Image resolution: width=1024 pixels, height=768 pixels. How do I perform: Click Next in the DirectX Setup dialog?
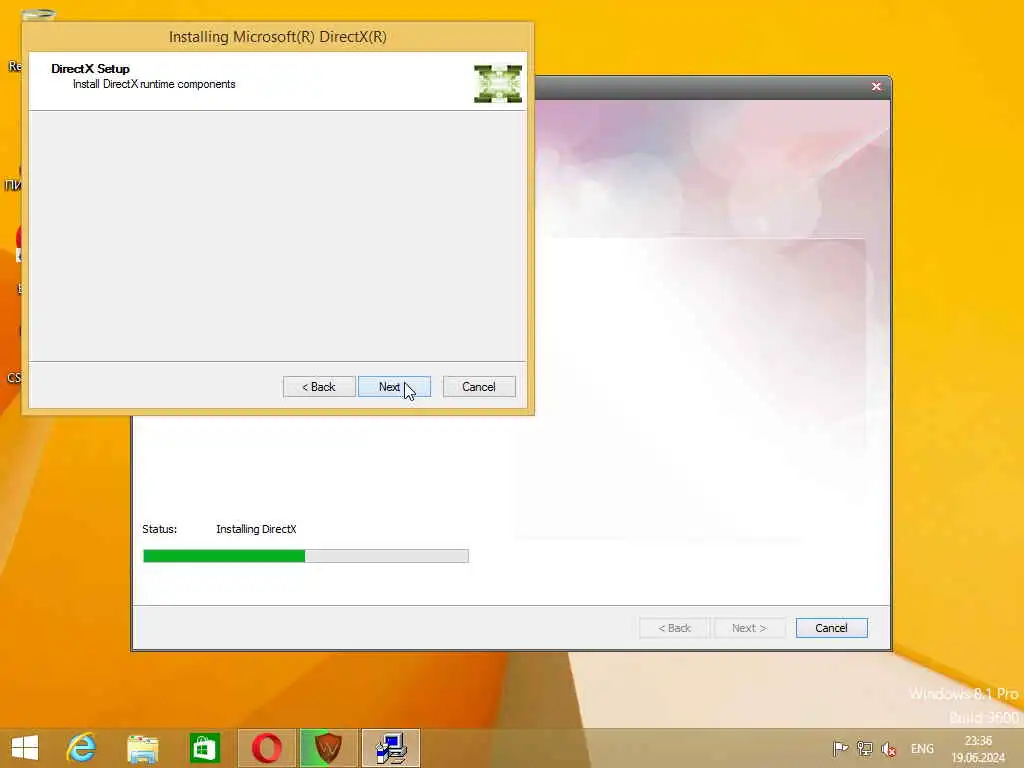click(394, 387)
